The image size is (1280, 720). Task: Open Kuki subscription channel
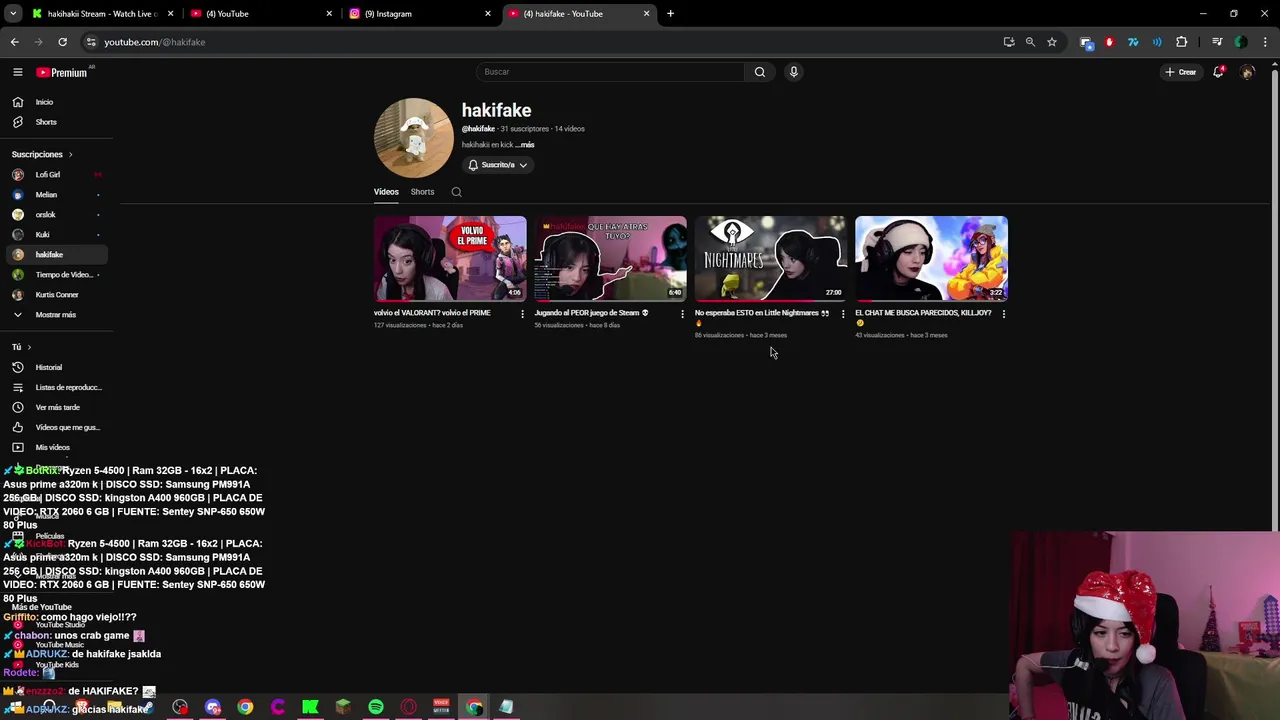point(56,235)
